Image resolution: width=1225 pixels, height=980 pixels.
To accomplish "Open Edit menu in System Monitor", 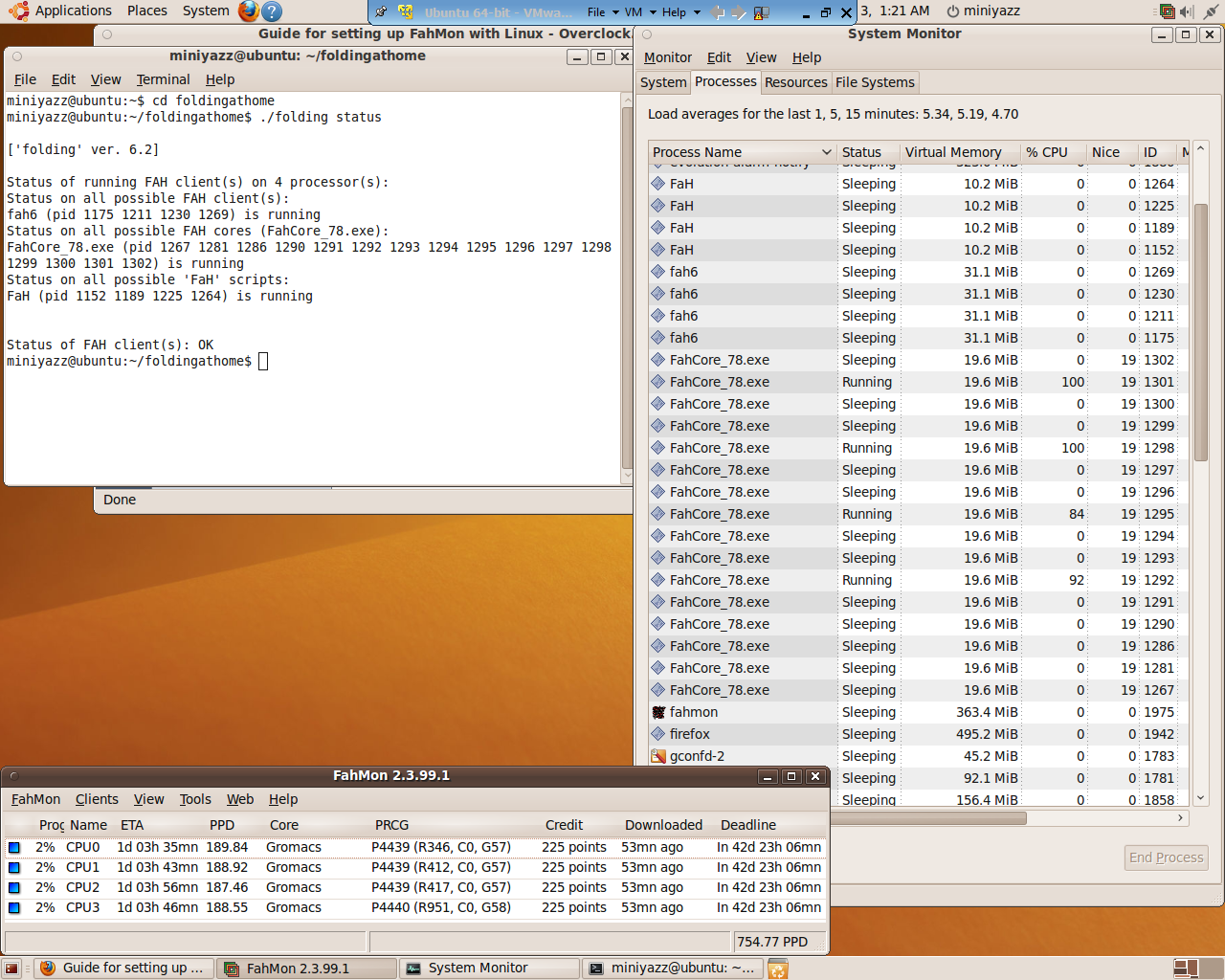I will tap(719, 57).
